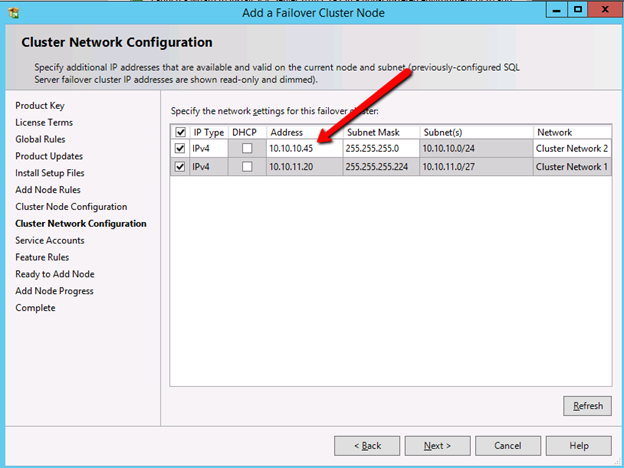The width and height of the screenshot is (624, 468).
Task: Select Cluster Node Configuration step in sidebar
Action: pyautogui.click(x=71, y=207)
